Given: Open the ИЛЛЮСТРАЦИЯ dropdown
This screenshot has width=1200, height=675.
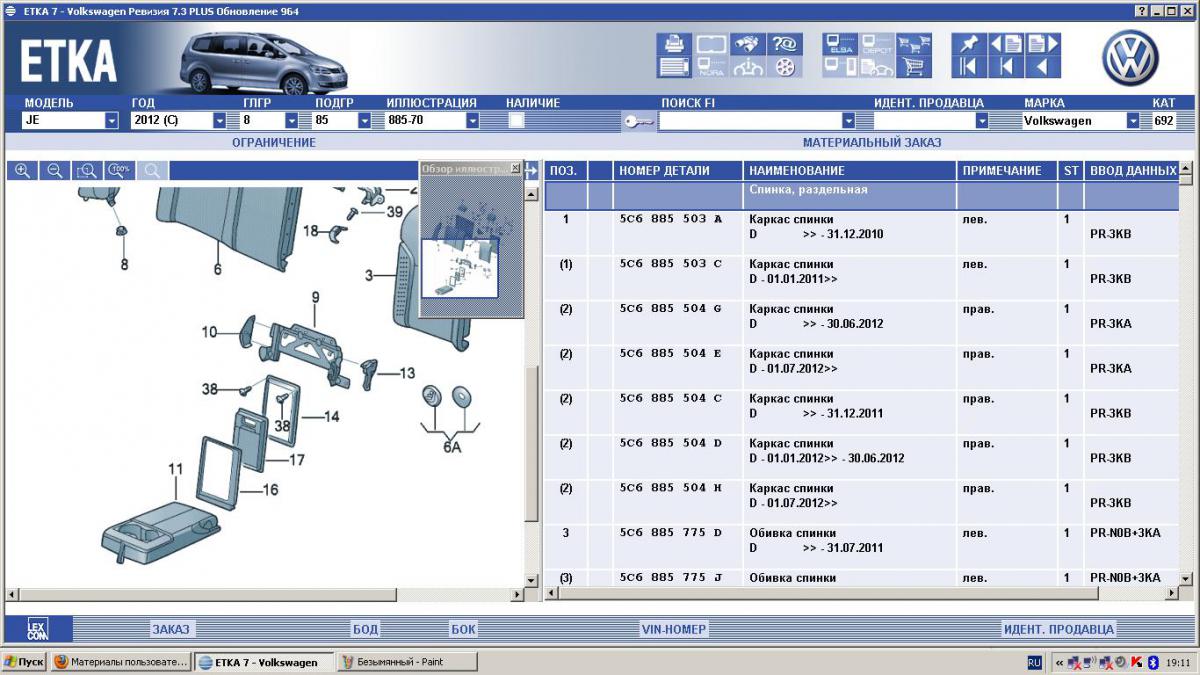Looking at the screenshot, I should click(472, 121).
